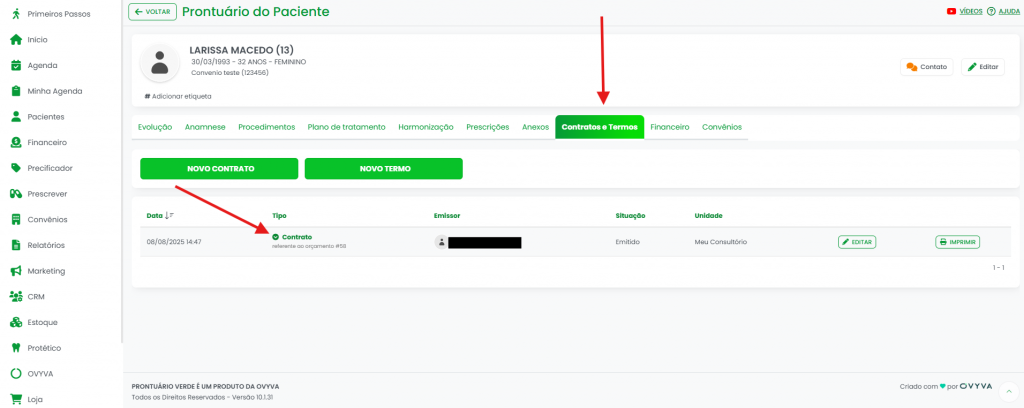
Task: Click EDITAR on the contract row
Action: [857, 242]
